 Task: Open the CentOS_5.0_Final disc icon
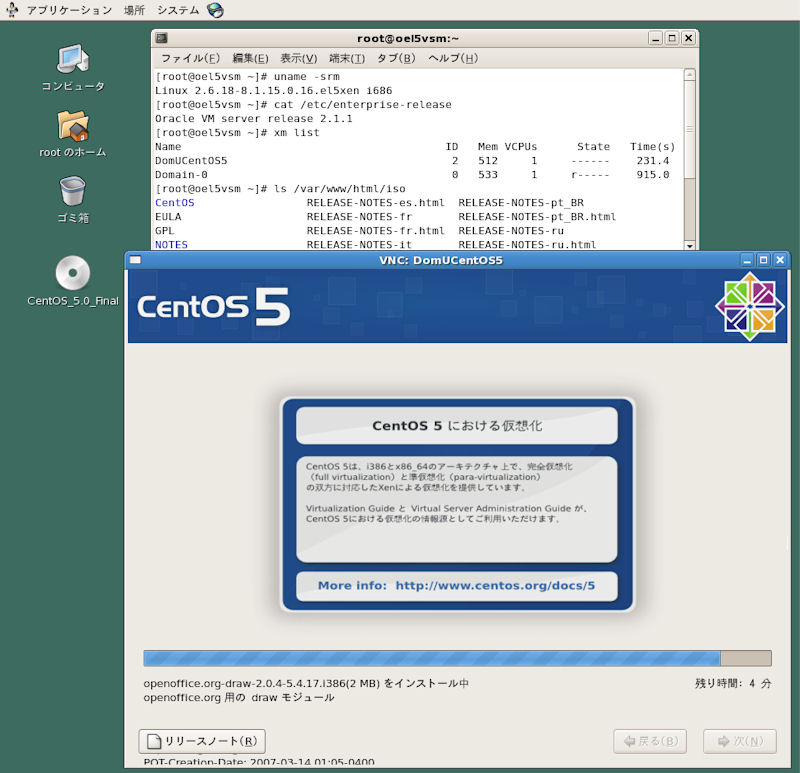point(72,273)
